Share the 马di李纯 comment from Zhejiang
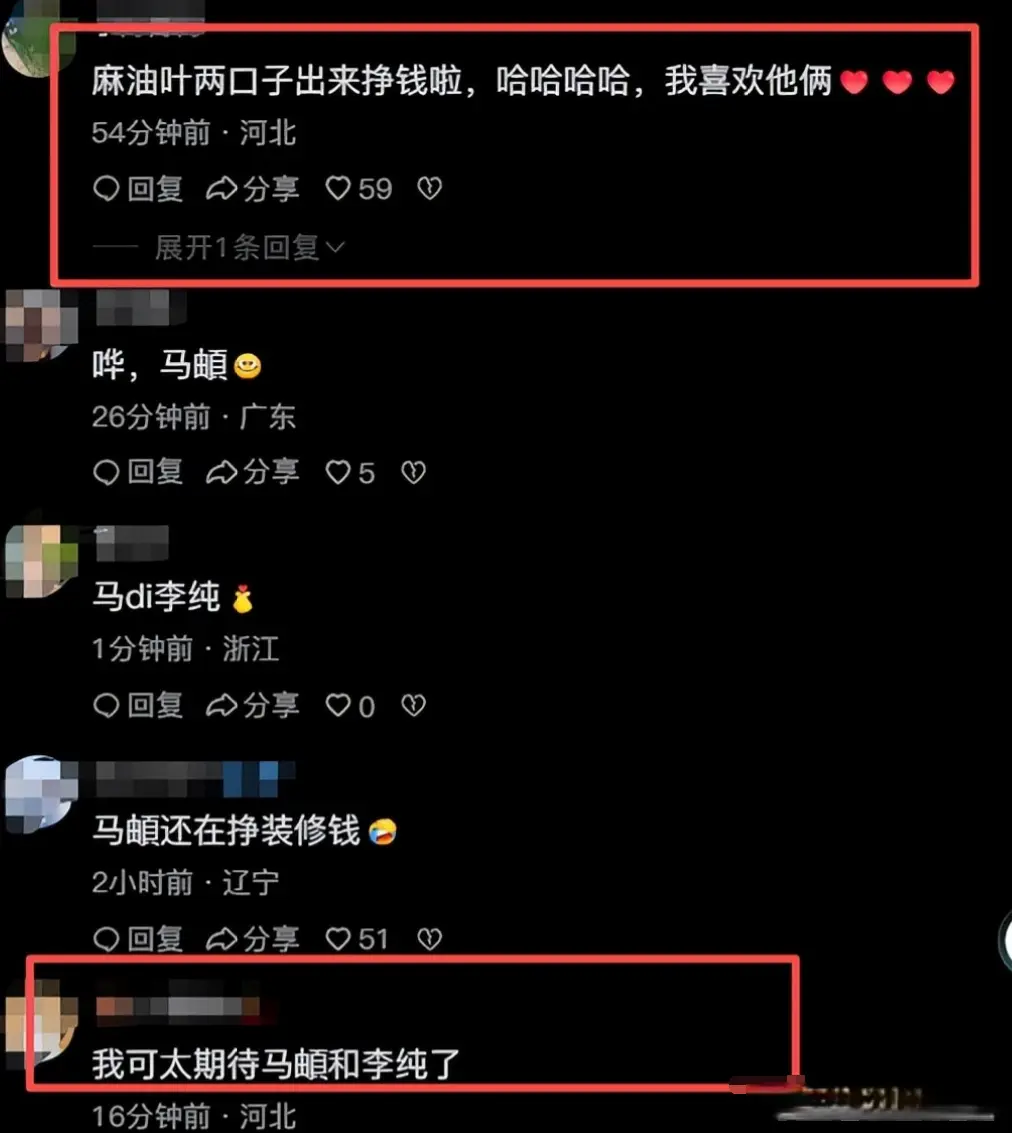This screenshot has height=1133, width=1012. (253, 705)
